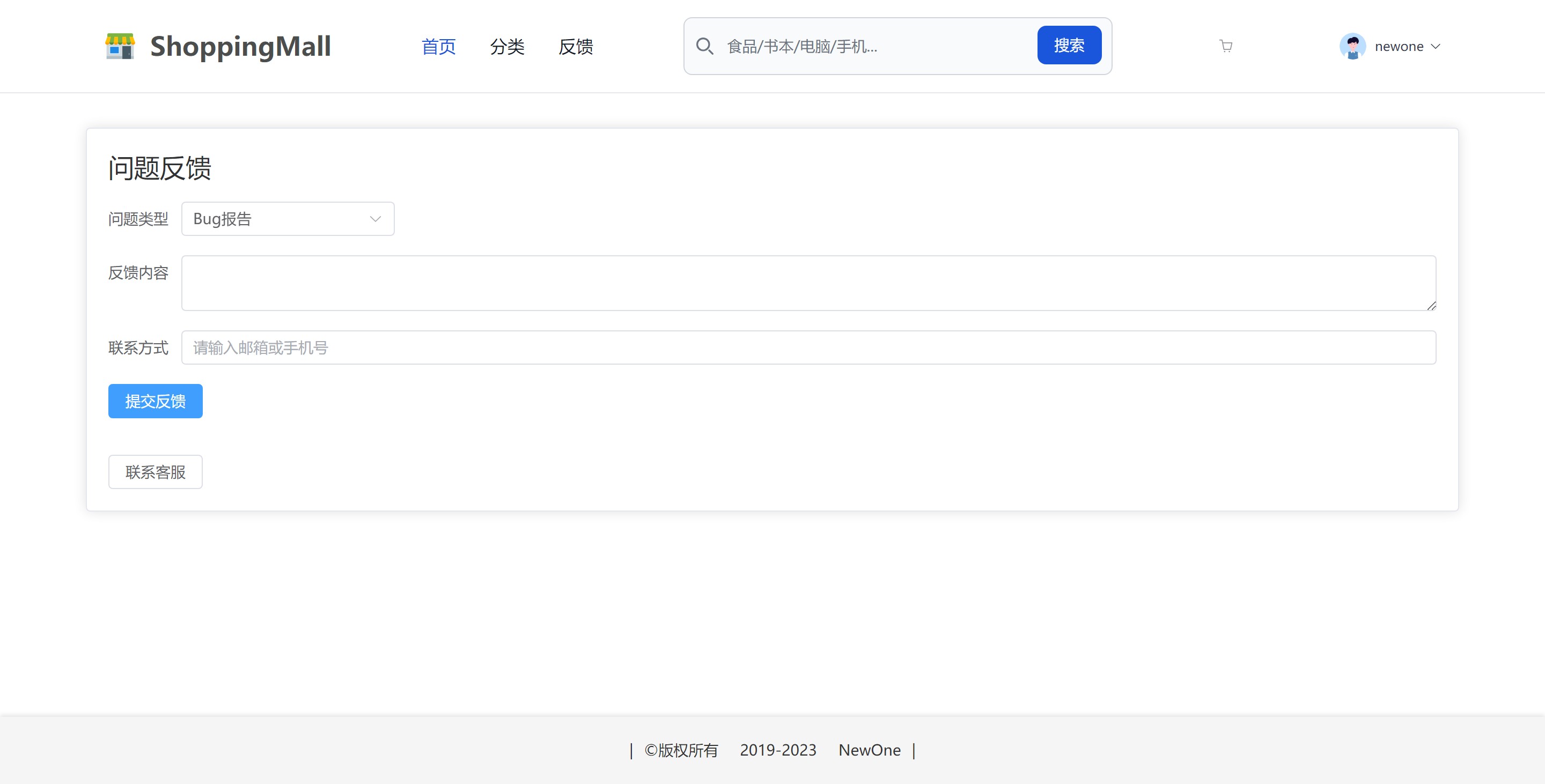Click the newone username label

(1399, 46)
